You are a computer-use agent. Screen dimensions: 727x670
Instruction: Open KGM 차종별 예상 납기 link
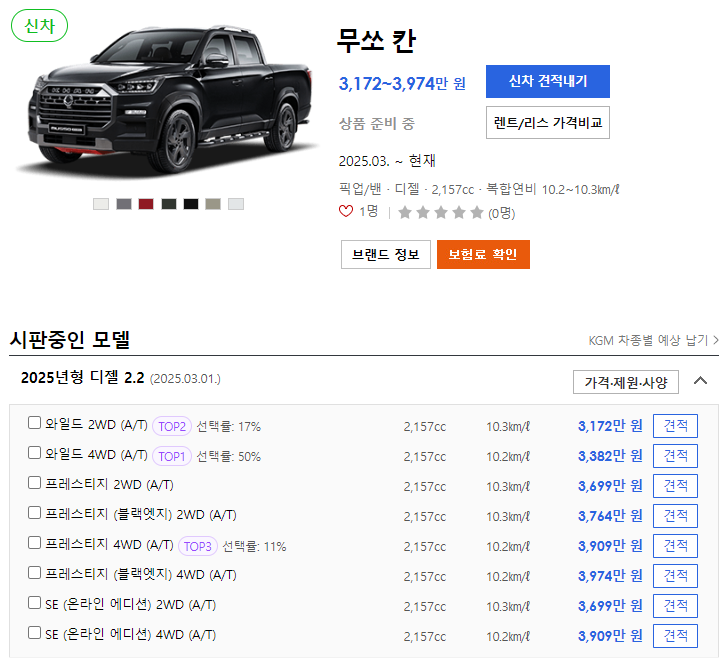coord(653,341)
